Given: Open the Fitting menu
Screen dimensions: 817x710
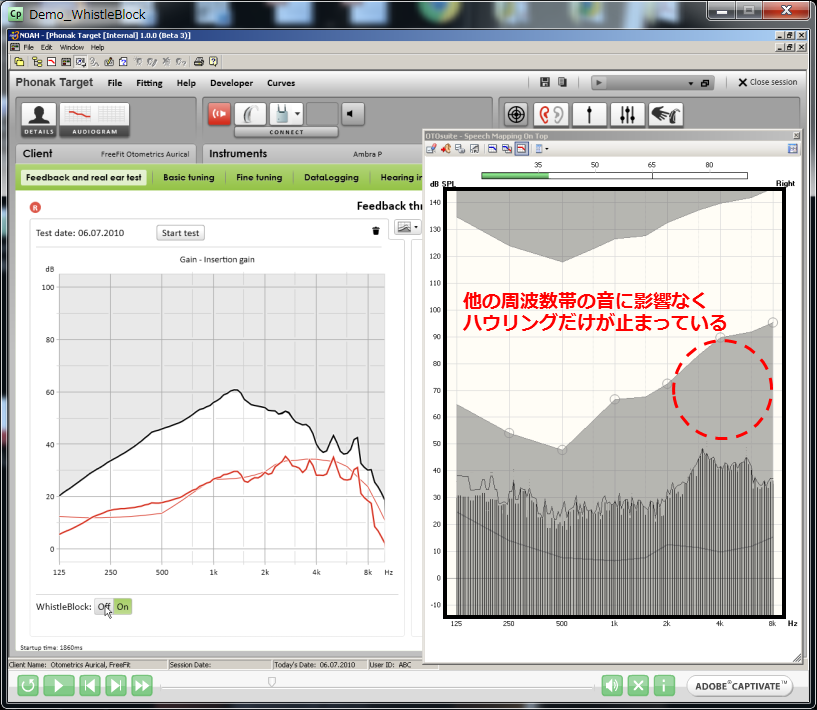Looking at the screenshot, I should [149, 83].
